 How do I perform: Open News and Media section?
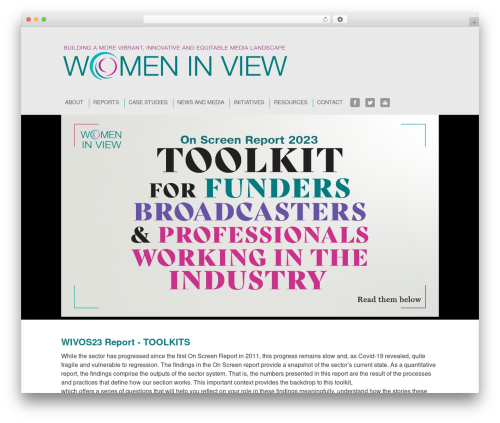(200, 102)
